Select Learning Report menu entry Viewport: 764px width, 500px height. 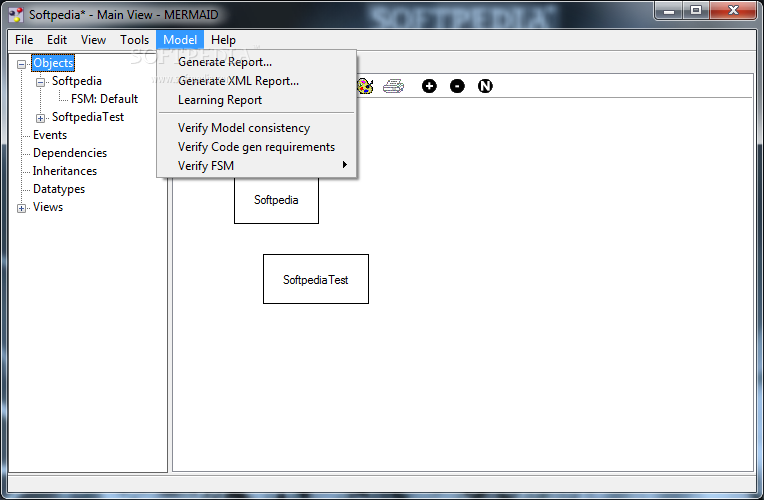256,100
